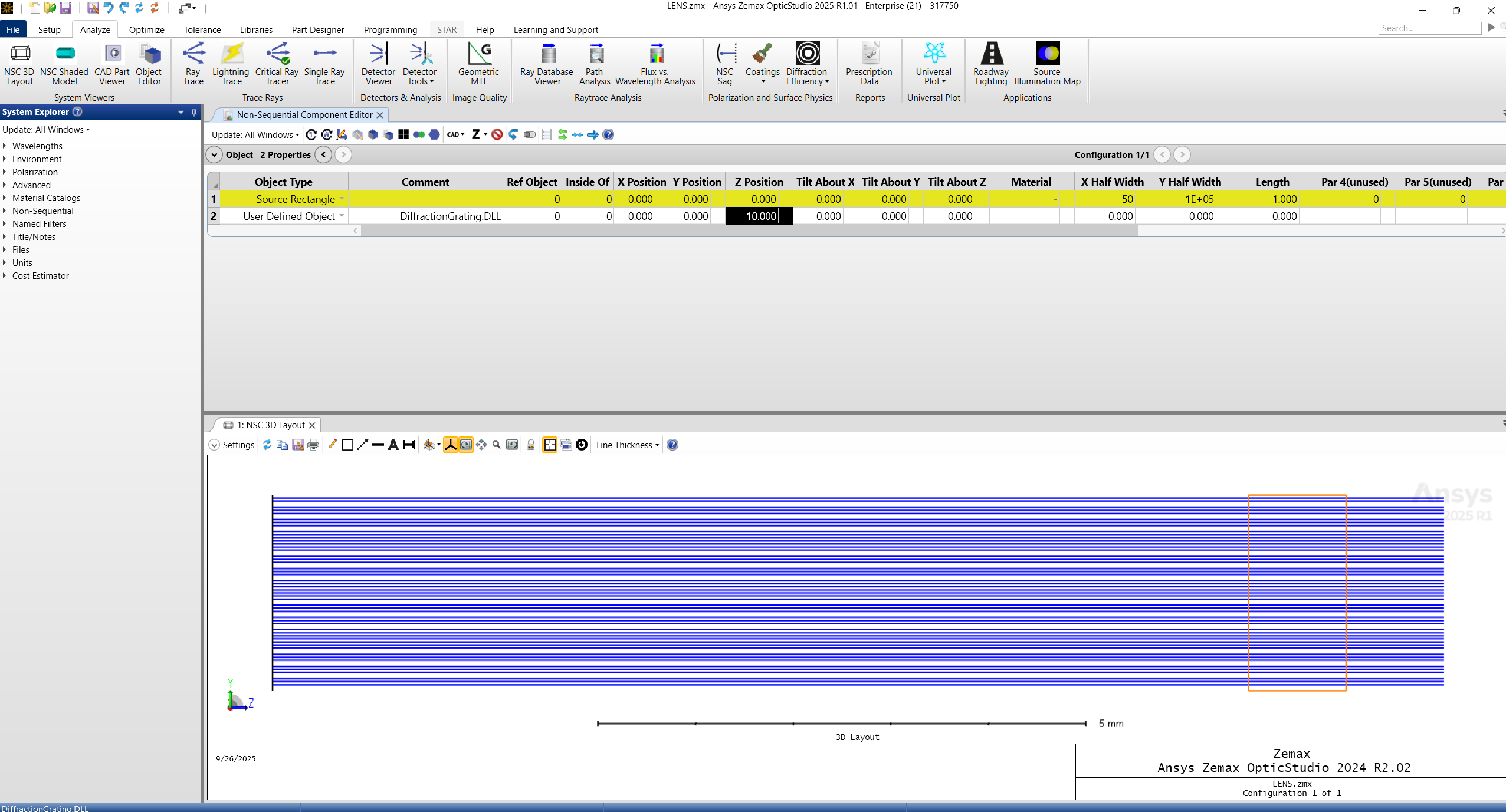
Task: Switch to the Optimize ribbon tab
Action: pyautogui.click(x=146, y=29)
